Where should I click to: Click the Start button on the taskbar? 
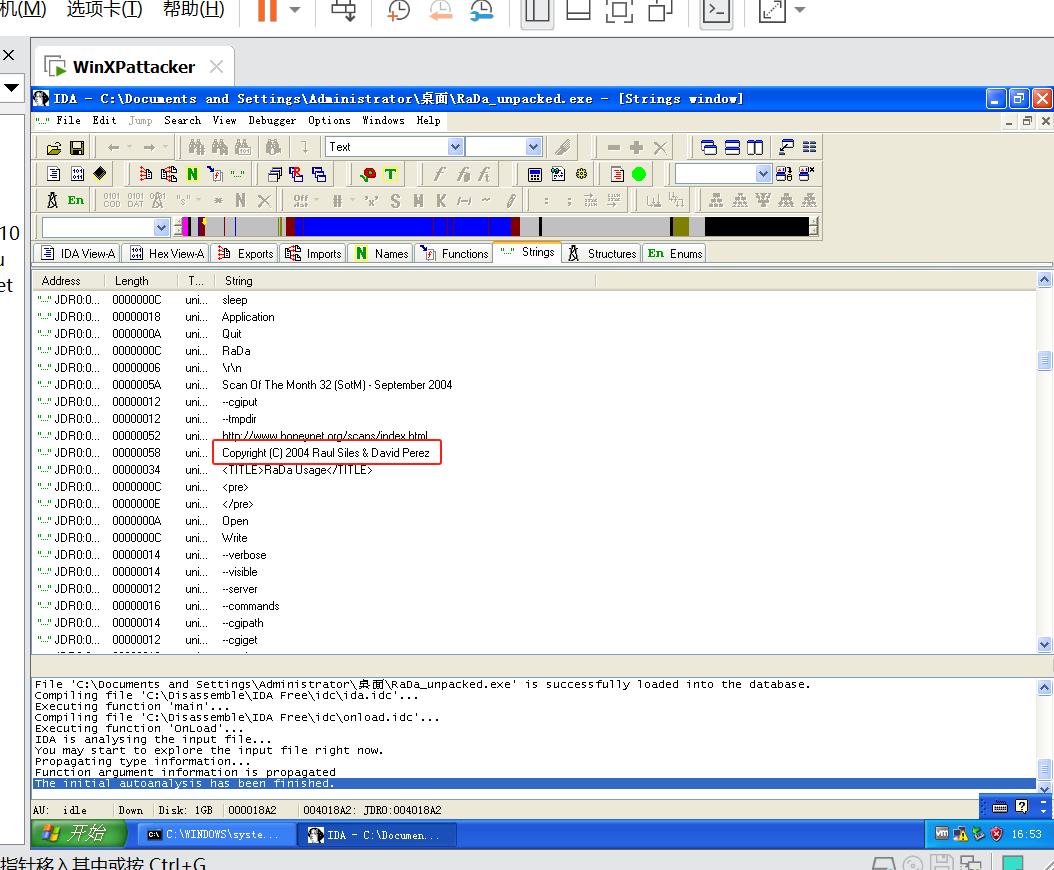click(x=79, y=834)
